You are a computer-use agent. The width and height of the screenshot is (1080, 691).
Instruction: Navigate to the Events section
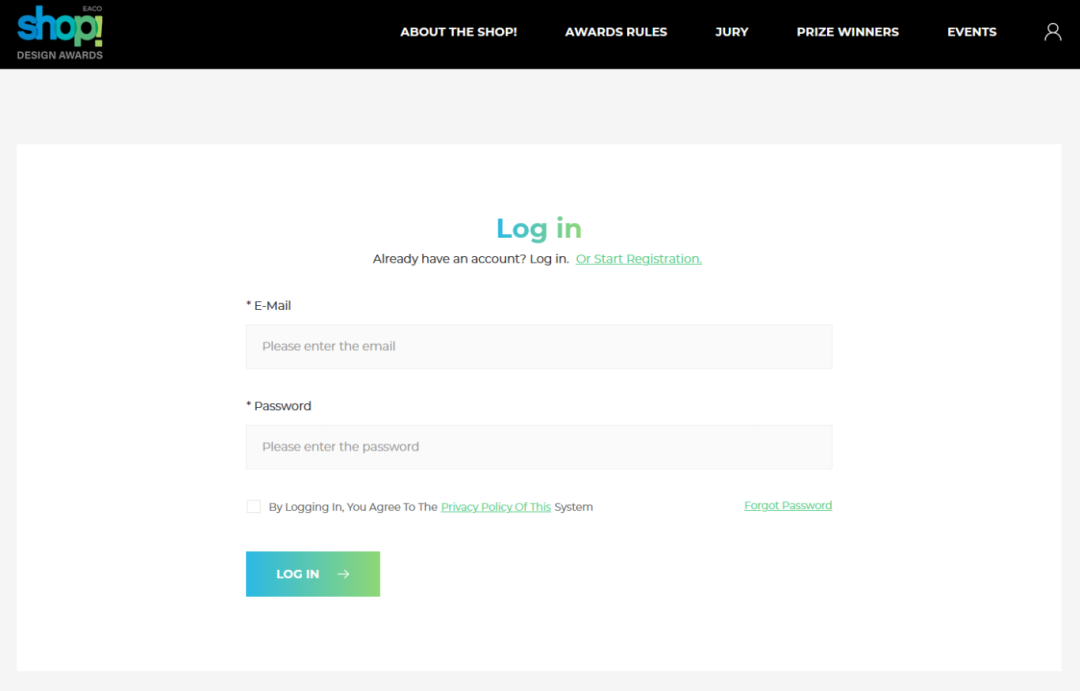[971, 32]
